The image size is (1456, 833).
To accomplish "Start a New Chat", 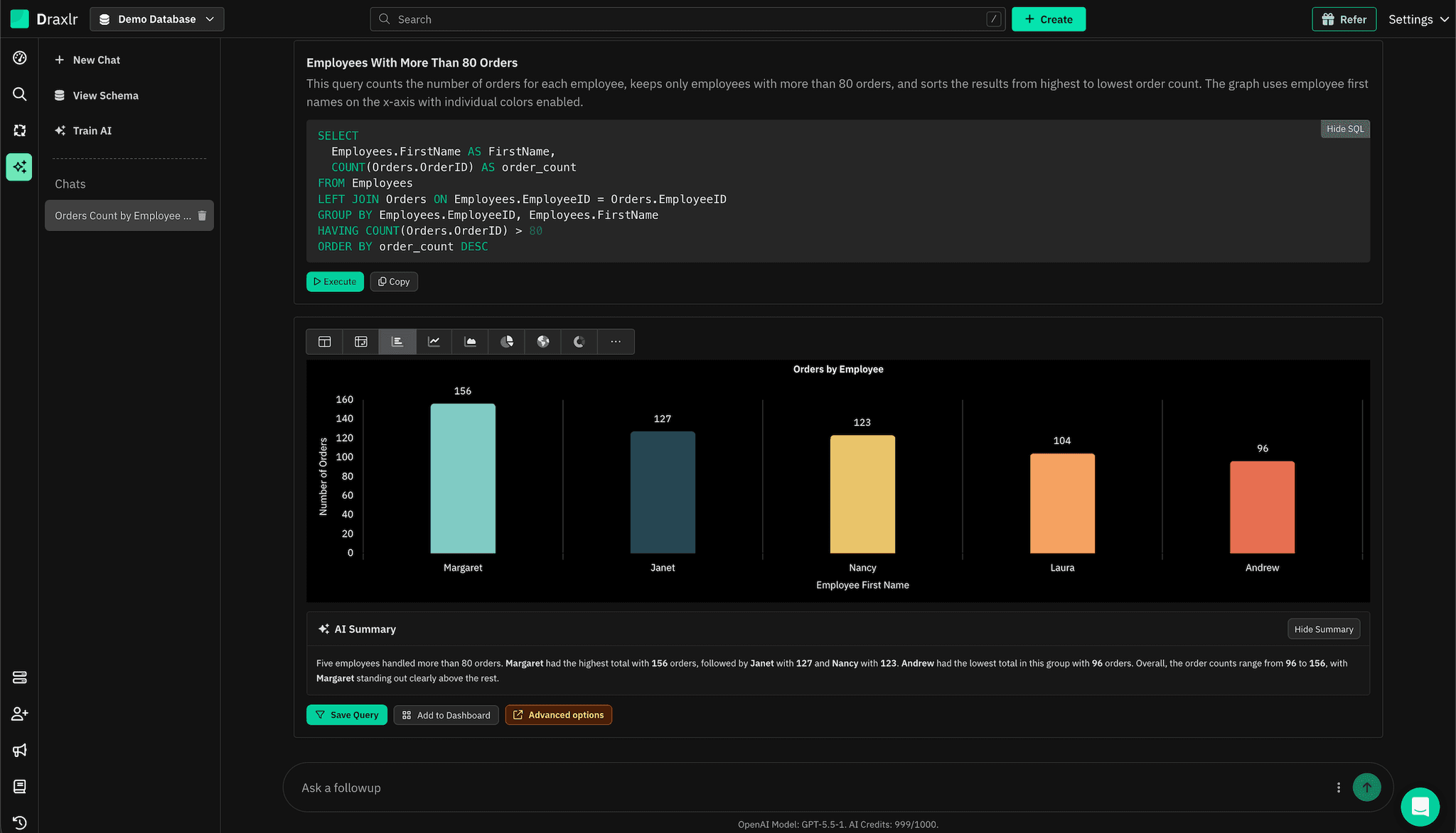I will click(88, 60).
